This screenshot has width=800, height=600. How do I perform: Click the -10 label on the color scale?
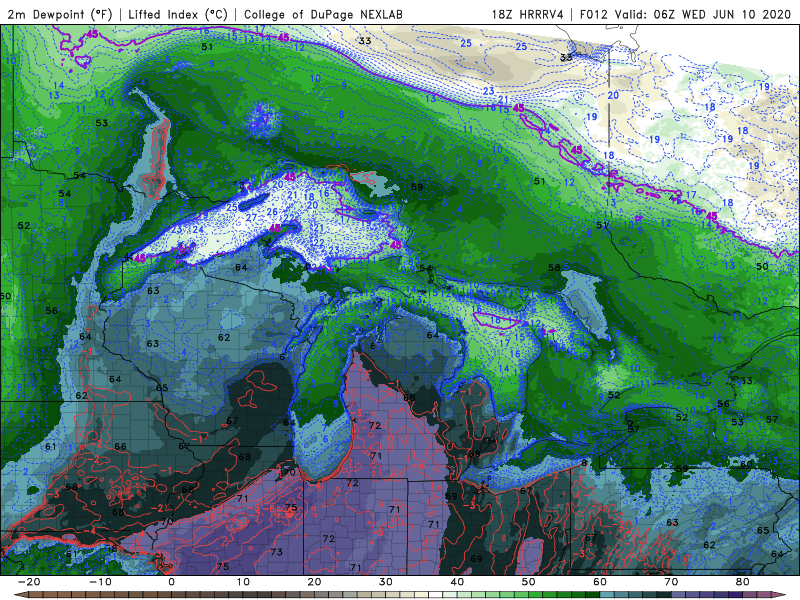click(x=100, y=582)
